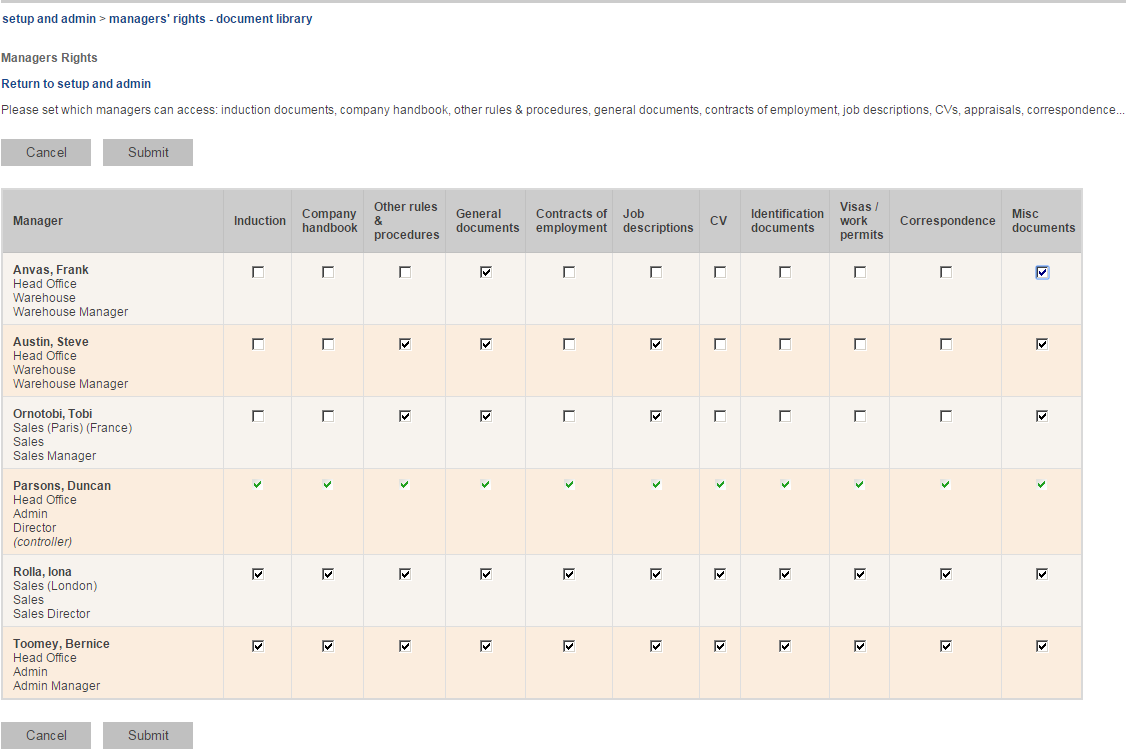Check Correspondence for Anvas, Frank
This screenshot has height=749, width=1126.
(946, 272)
